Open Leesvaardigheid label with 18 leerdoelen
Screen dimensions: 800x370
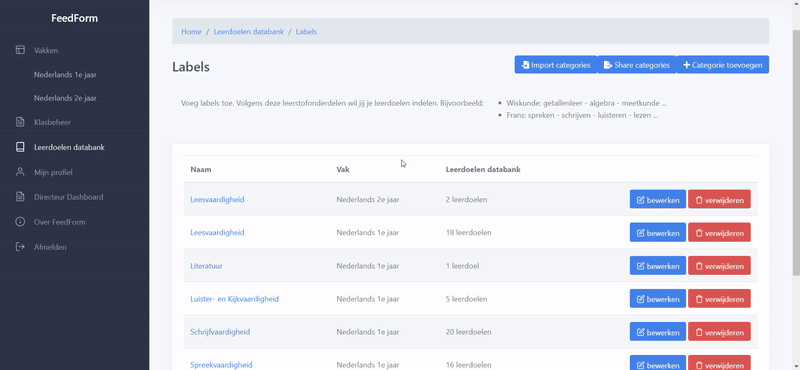coord(217,233)
